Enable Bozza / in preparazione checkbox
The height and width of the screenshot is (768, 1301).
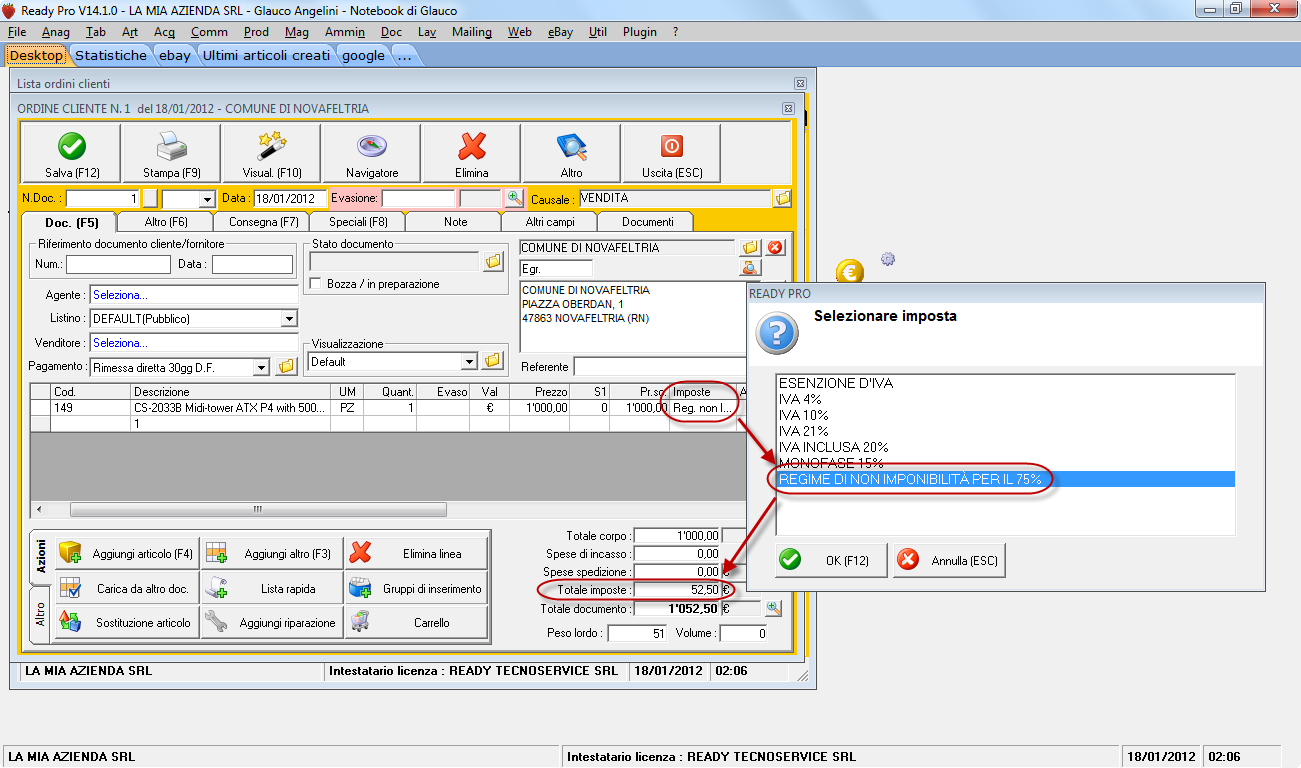click(x=317, y=284)
